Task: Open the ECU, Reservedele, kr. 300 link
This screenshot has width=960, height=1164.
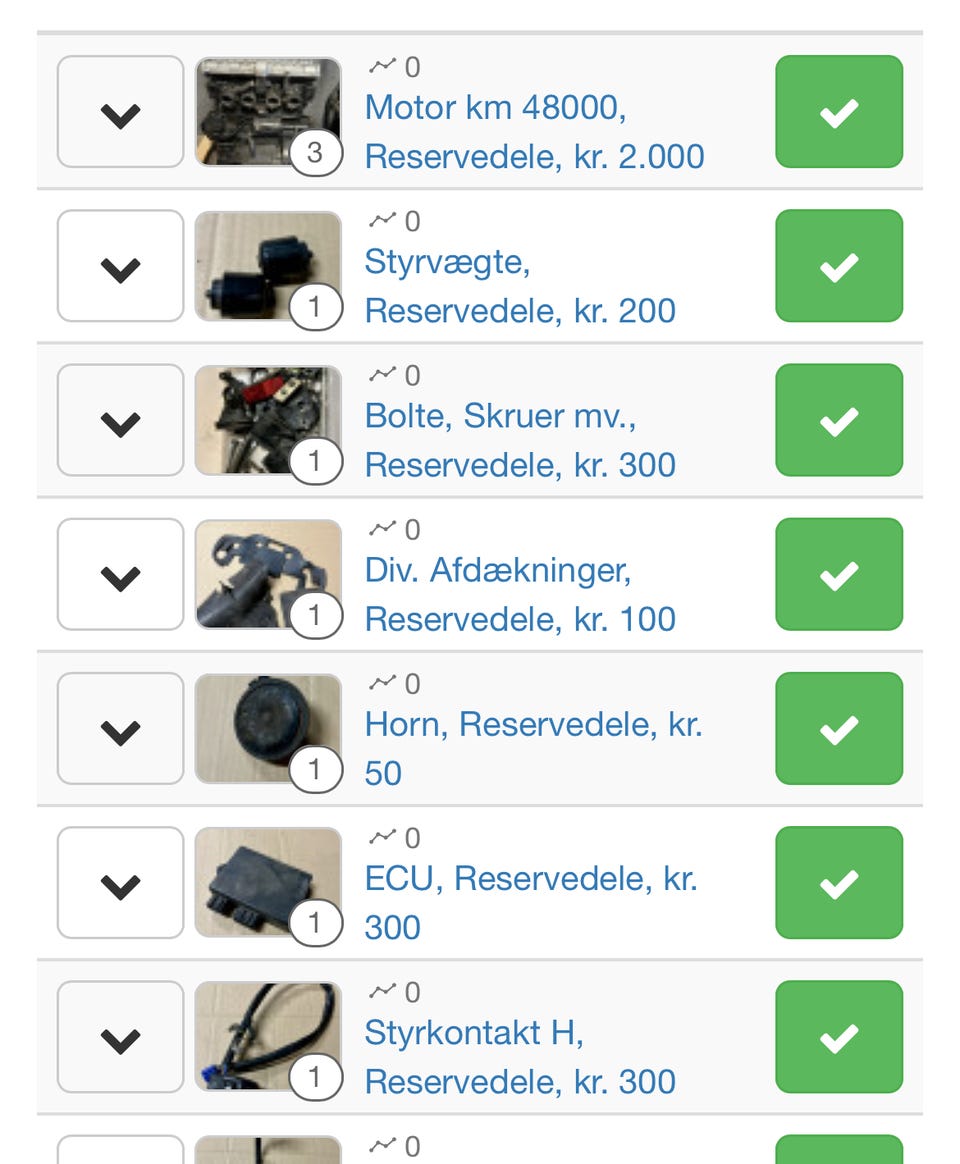Action: point(530,902)
